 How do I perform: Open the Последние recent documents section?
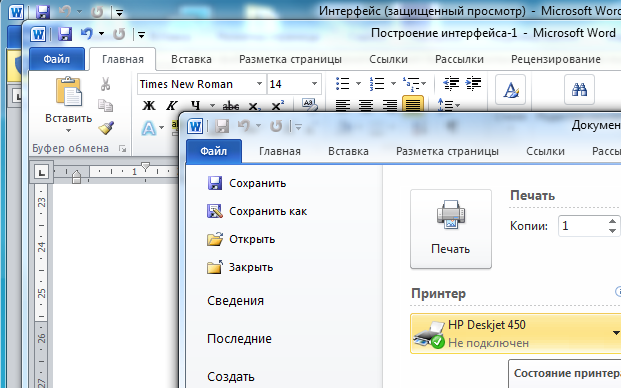[x=239, y=339]
